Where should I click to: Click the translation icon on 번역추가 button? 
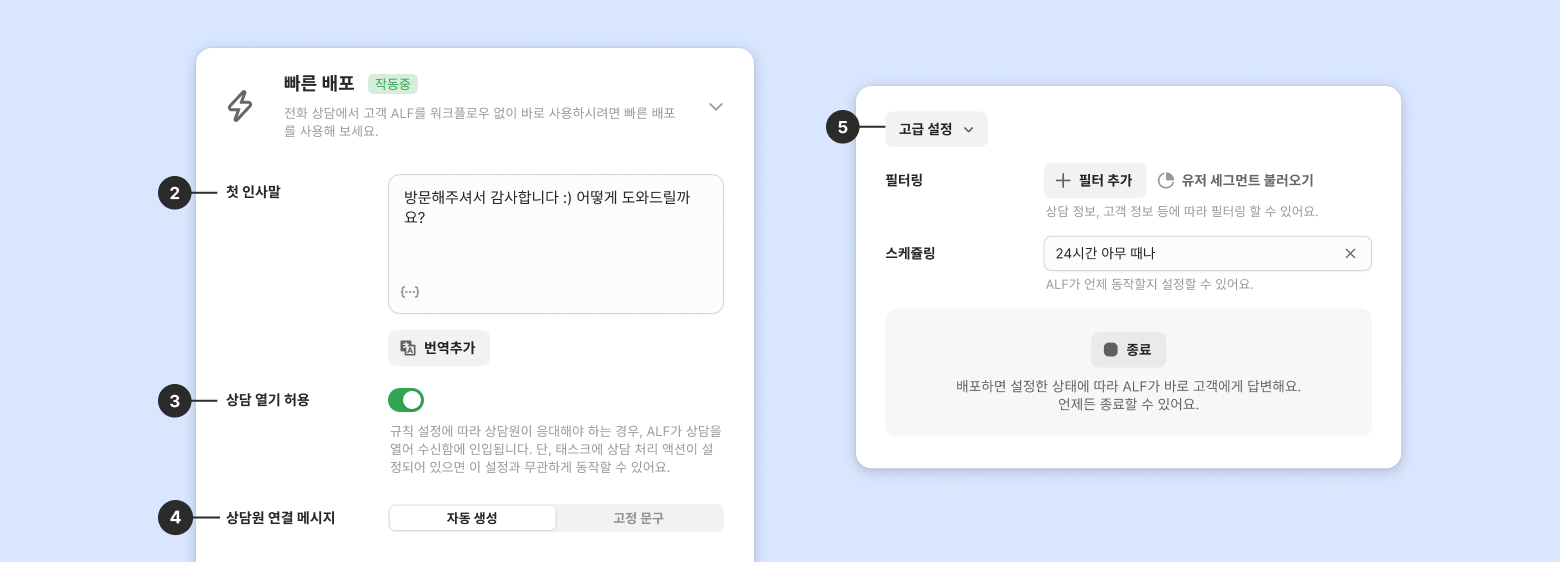click(x=408, y=348)
